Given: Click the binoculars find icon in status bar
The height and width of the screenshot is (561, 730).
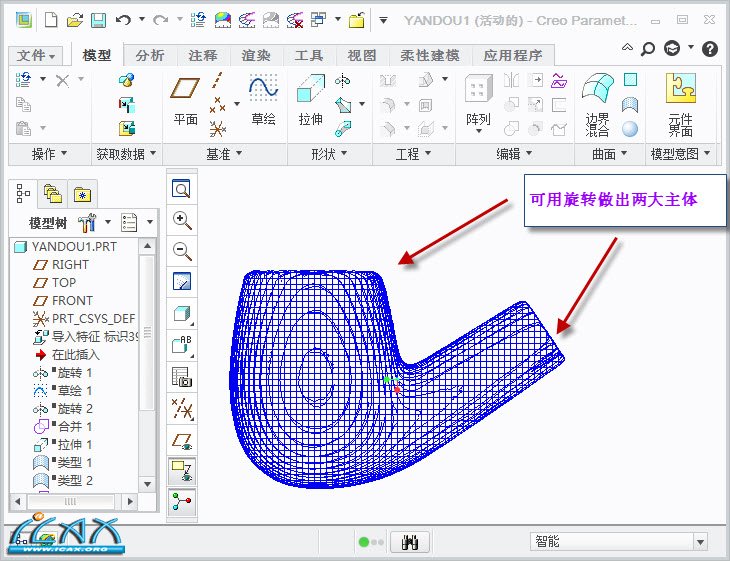Looking at the screenshot, I should pos(409,541).
